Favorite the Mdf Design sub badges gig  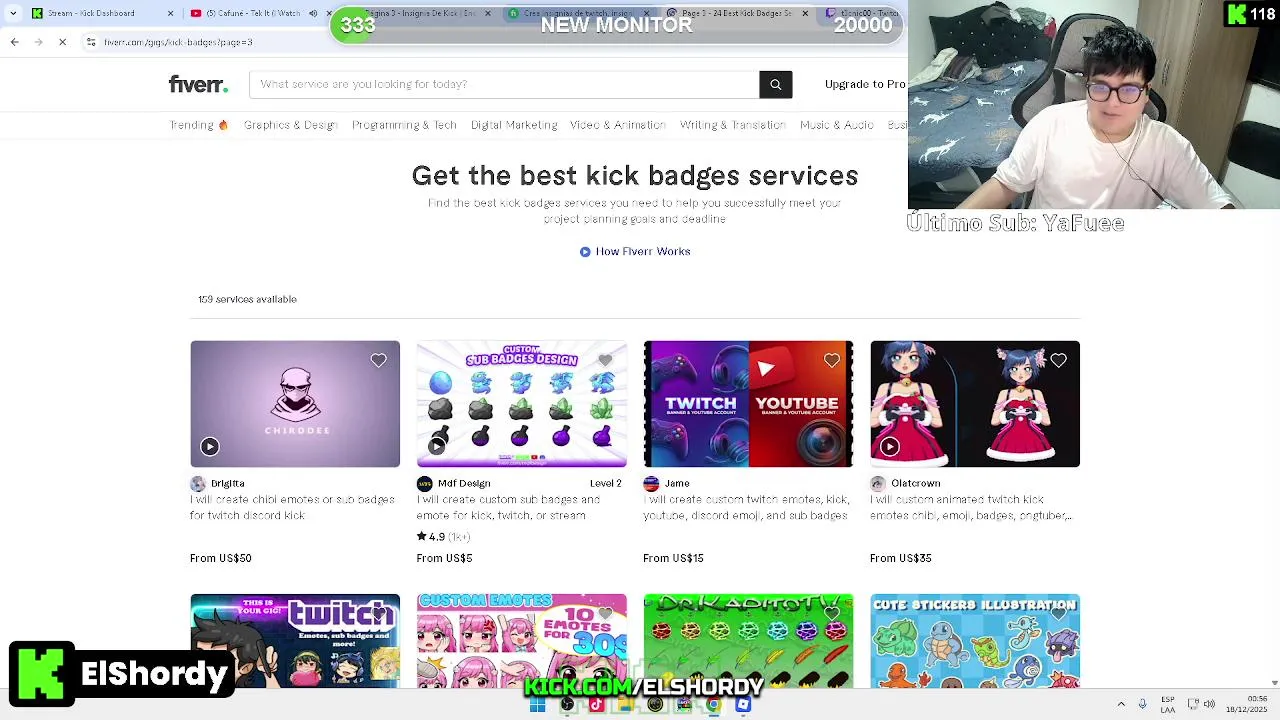[605, 360]
